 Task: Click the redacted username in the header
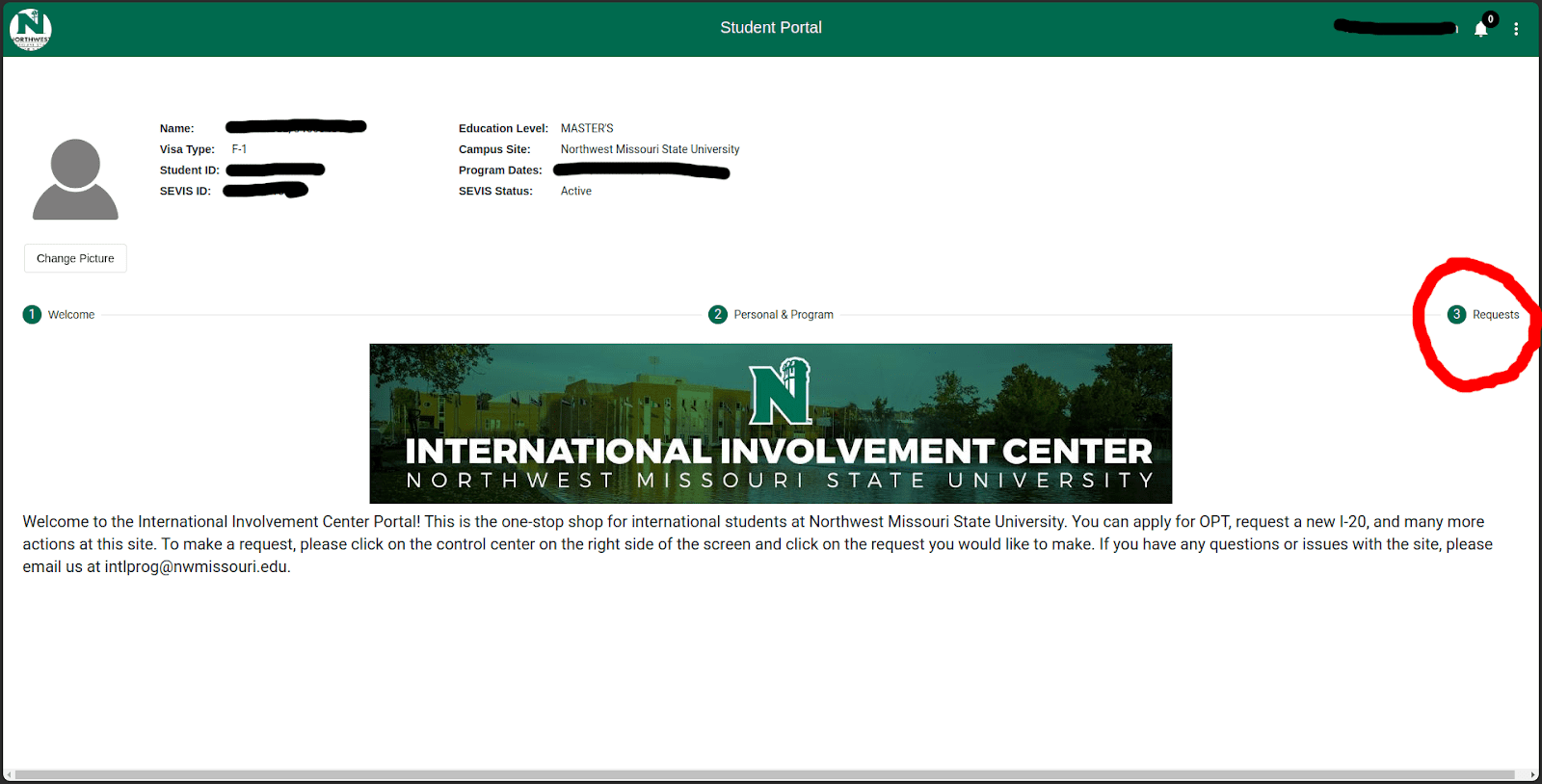1396,27
